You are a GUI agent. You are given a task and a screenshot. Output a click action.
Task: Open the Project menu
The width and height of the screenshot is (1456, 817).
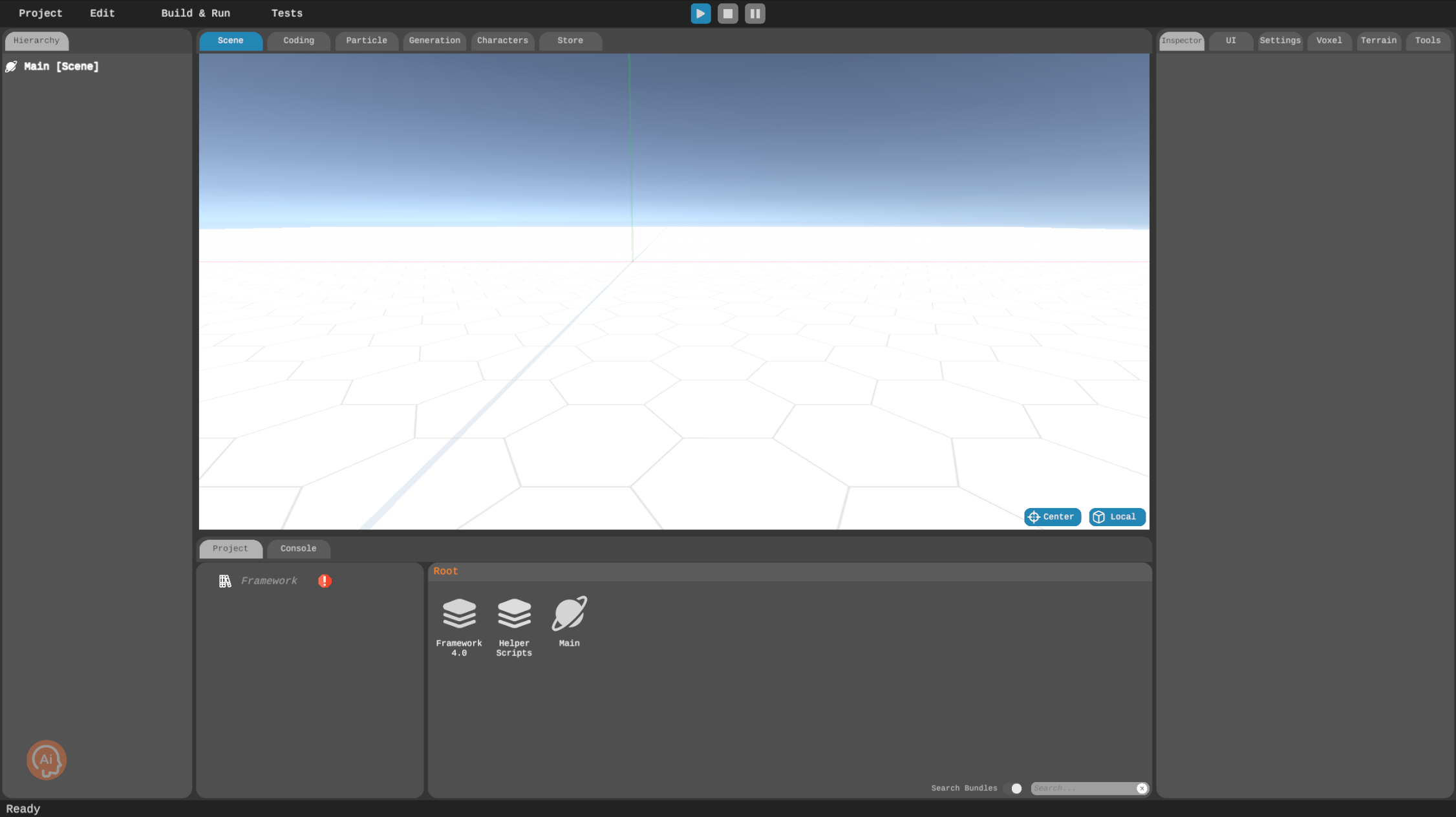(40, 14)
